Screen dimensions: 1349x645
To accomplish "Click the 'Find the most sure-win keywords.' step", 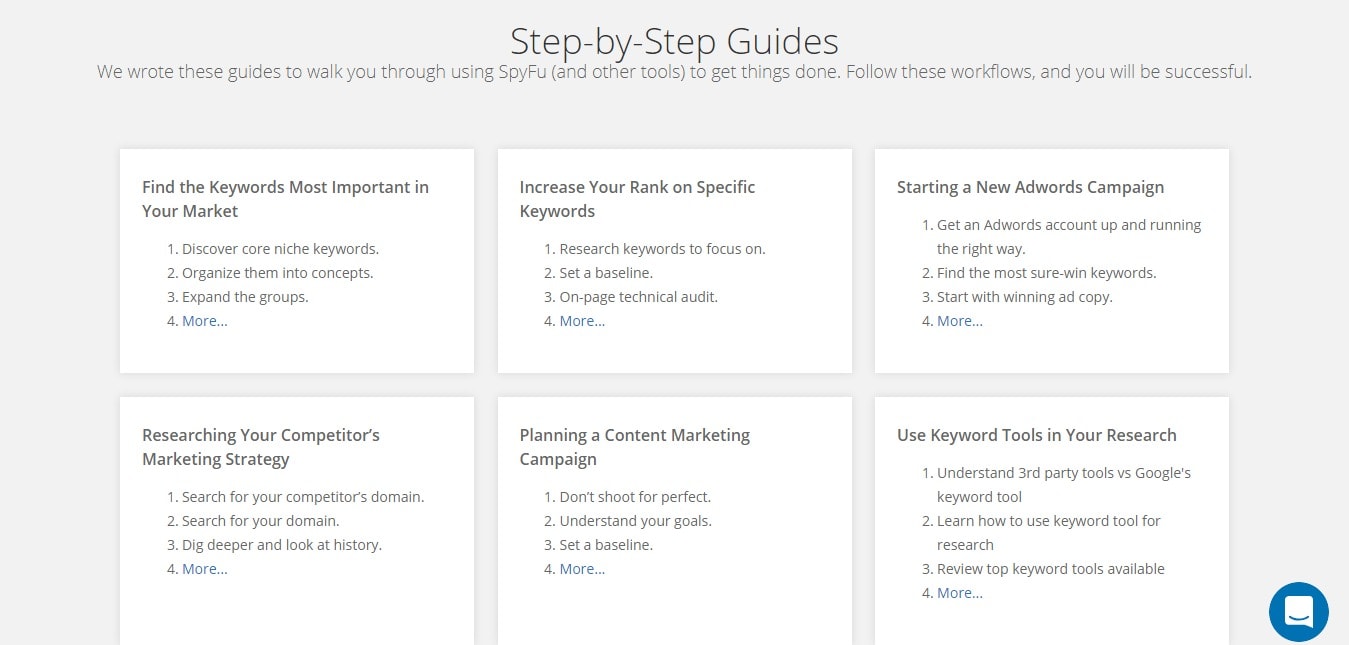I will coord(1046,273).
